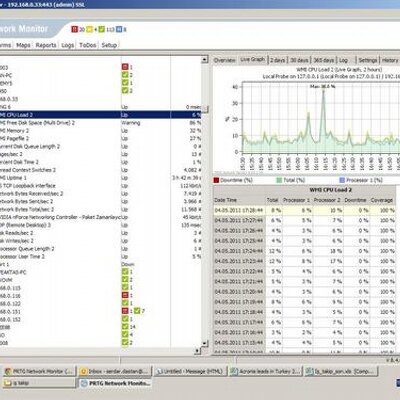Click green check icon in the row ending 0.115
This screenshot has width=400, height=400.
(125, 287)
